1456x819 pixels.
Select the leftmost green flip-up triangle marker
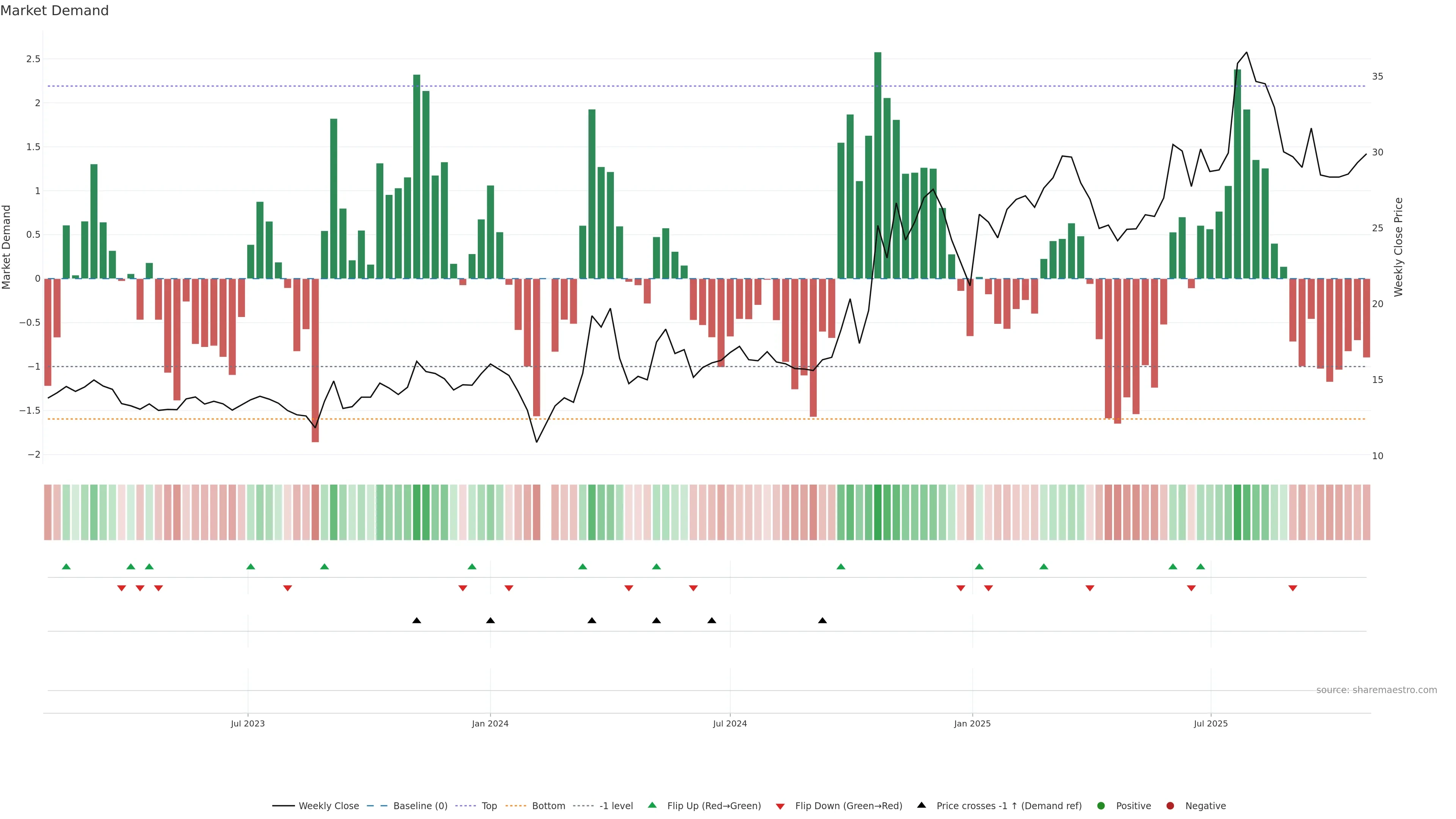(66, 566)
